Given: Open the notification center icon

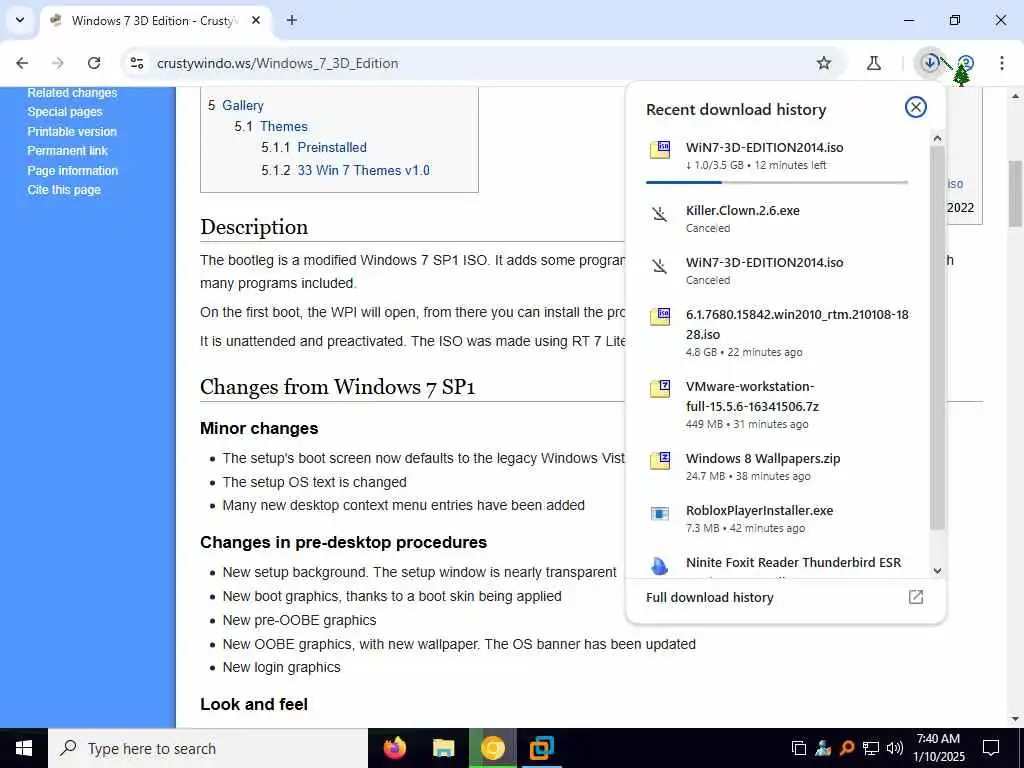Looking at the screenshot, I should (x=991, y=748).
